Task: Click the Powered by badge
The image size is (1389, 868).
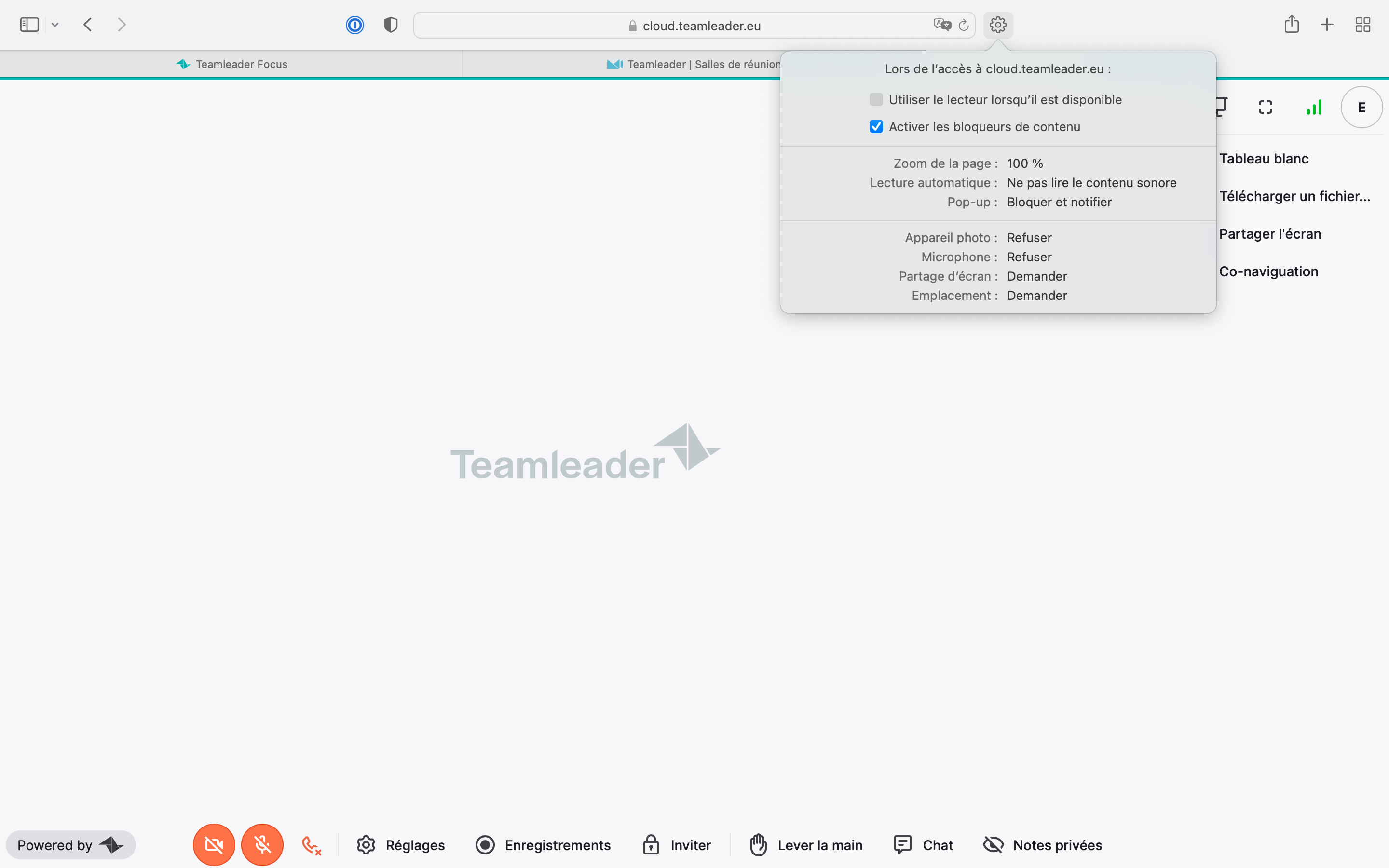Action: (x=70, y=845)
